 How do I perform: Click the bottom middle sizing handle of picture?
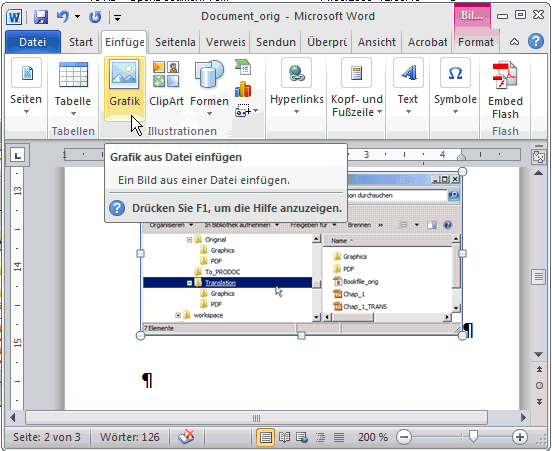(x=301, y=336)
